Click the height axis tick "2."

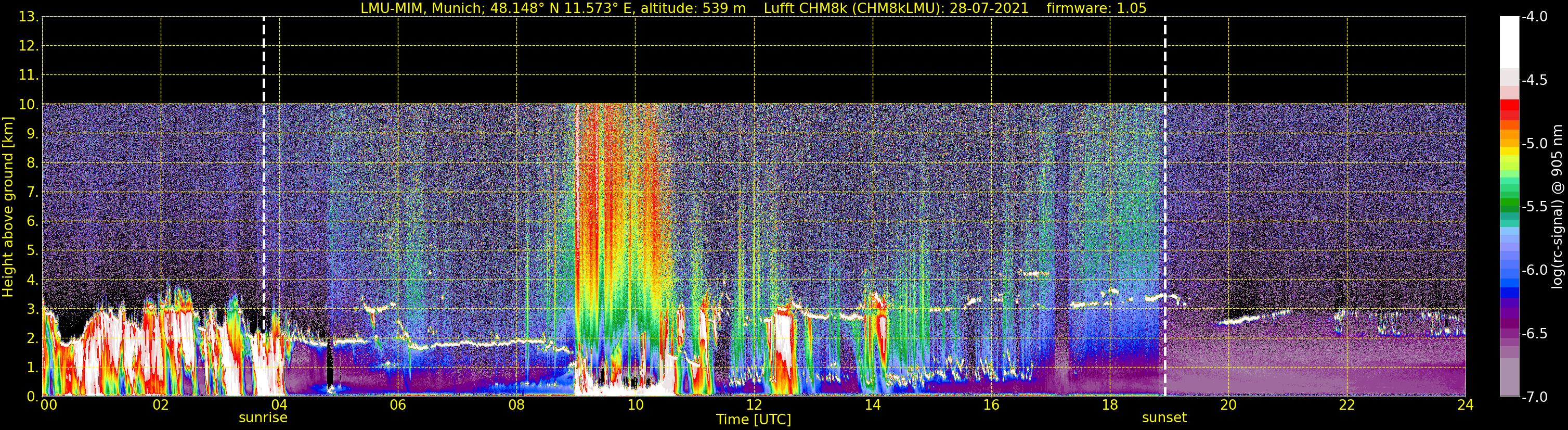(33, 338)
